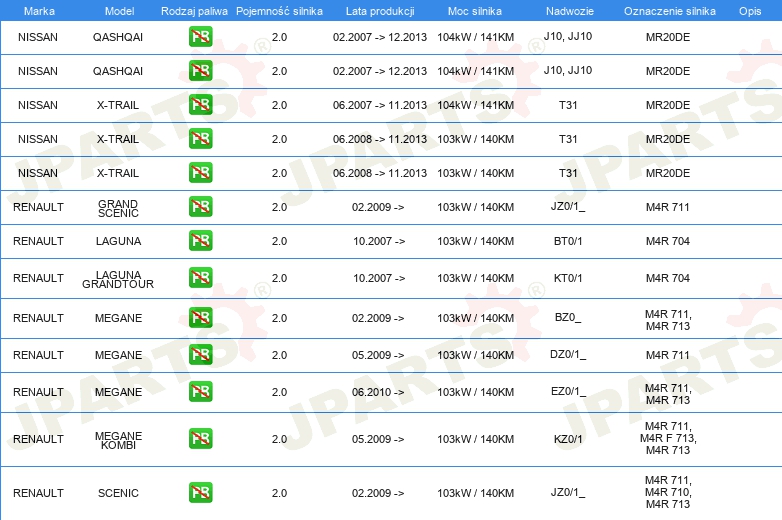This screenshot has height=520, width=782.
Task: Click engine capacity '2.0' in the GRAND SCENIC row
Action: (279, 207)
